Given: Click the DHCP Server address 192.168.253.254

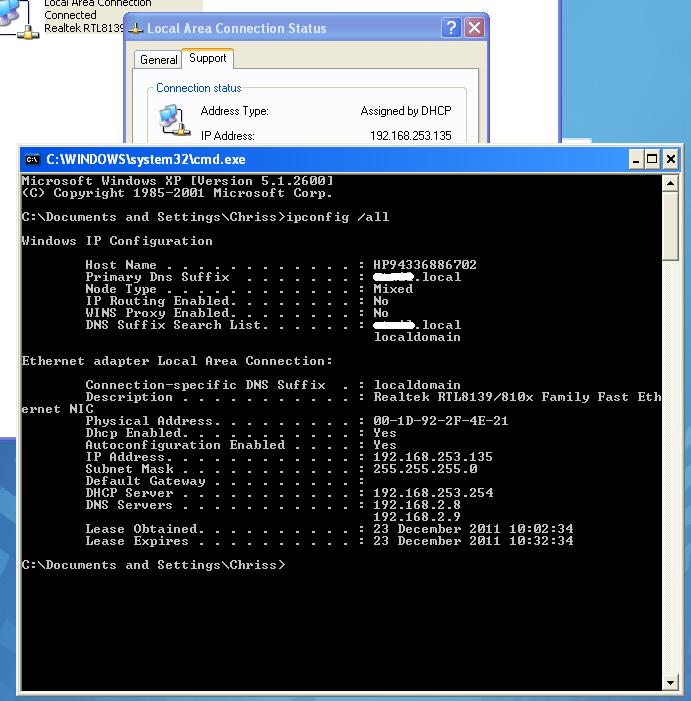Looking at the screenshot, I should (433, 493).
